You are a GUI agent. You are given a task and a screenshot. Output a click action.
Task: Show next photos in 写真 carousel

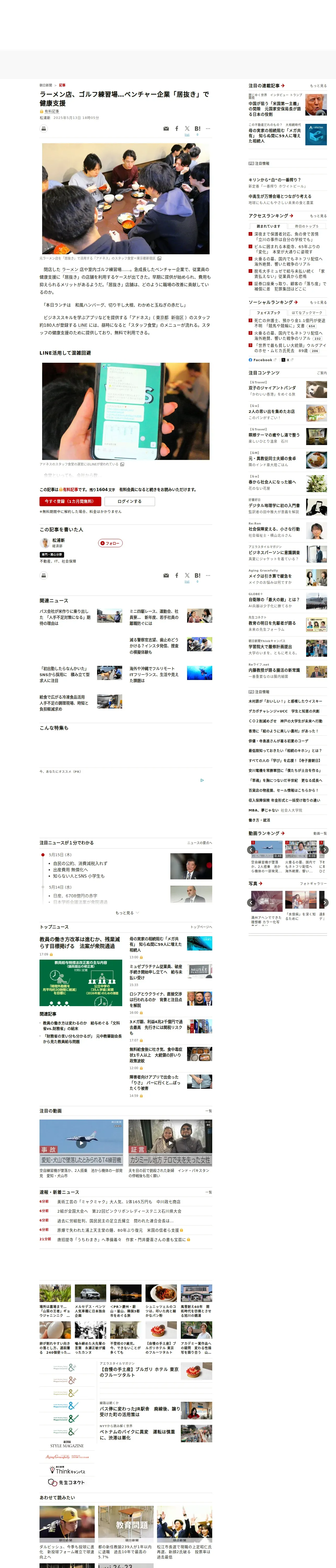tap(324, 903)
